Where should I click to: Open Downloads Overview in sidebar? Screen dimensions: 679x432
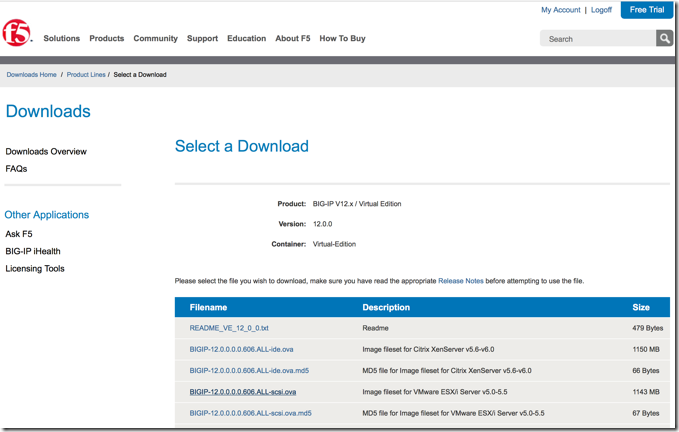click(46, 152)
